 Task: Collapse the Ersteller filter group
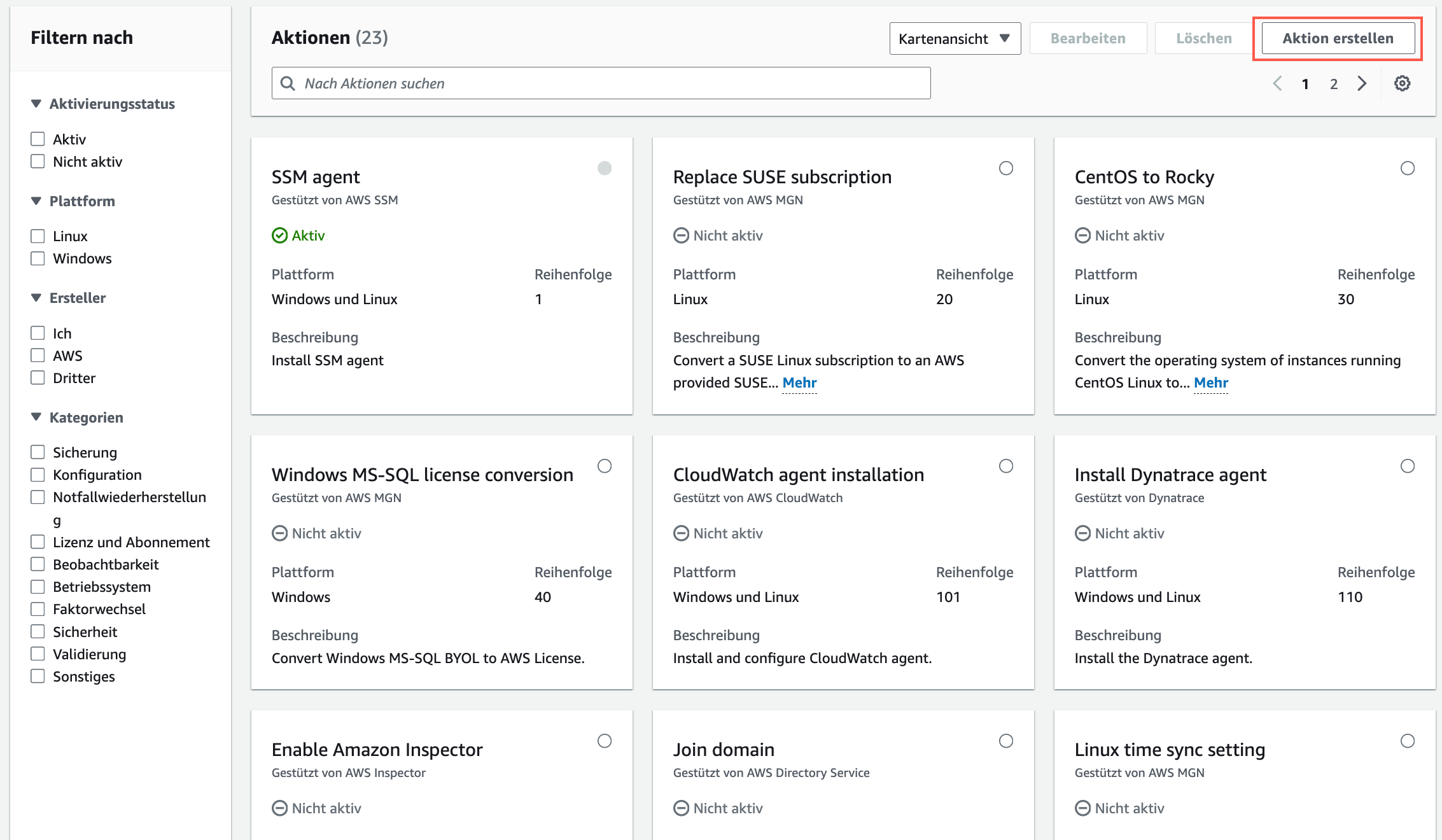36,298
